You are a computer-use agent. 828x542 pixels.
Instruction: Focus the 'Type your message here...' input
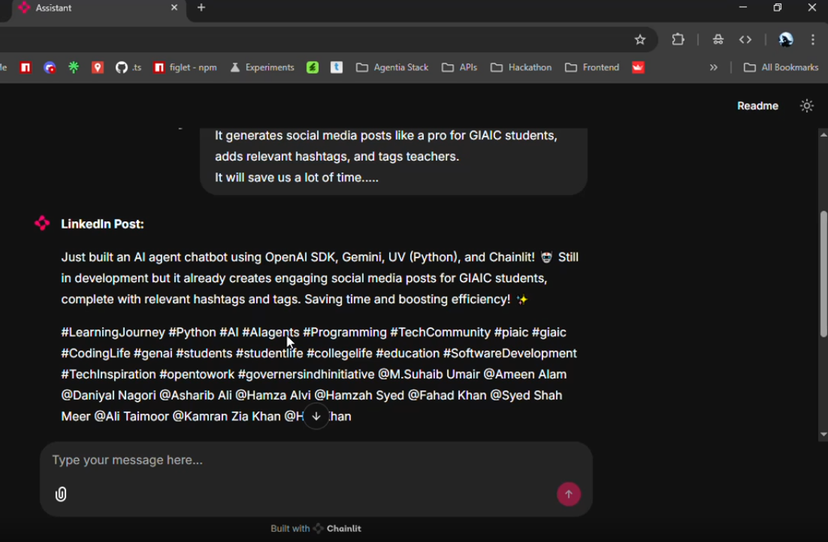[316, 460]
